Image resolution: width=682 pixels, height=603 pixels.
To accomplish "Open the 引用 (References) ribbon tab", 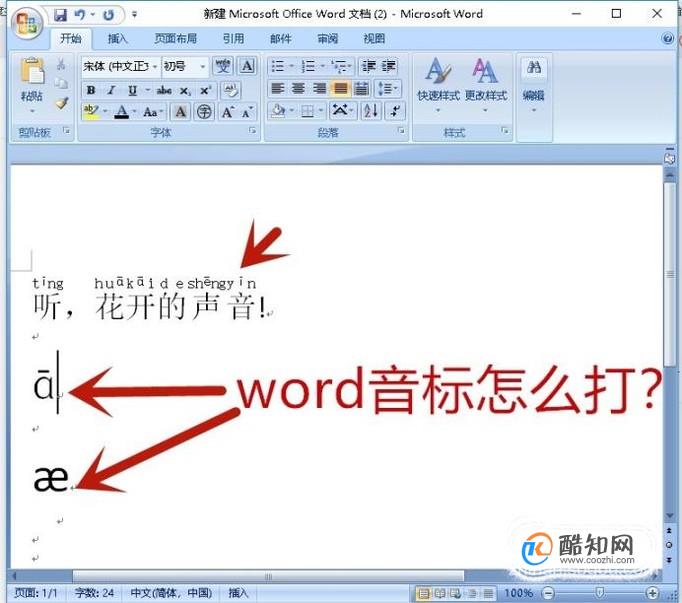I will click(234, 39).
